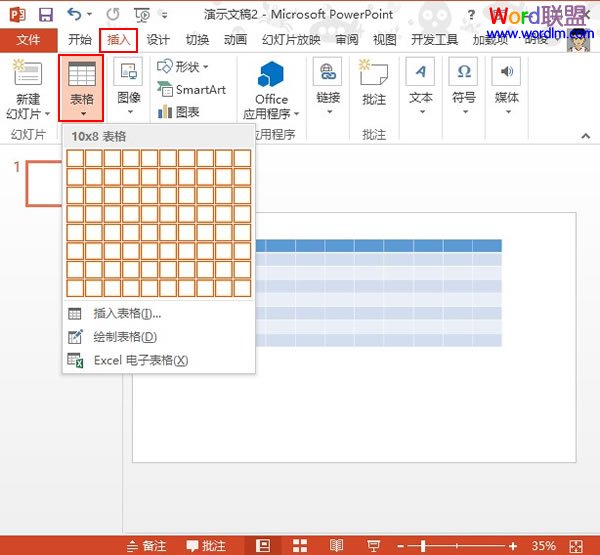The image size is (600, 555).
Task: Toggle the 批注 comments pane in status bar
Action: tap(206, 545)
